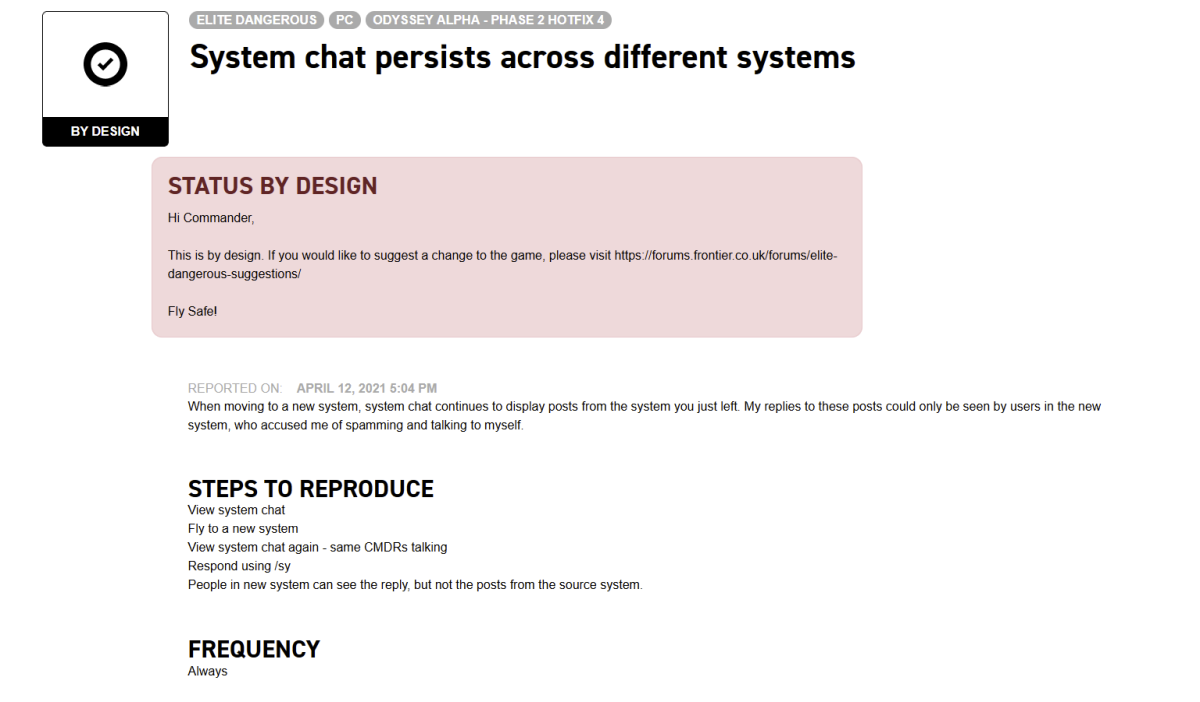Click the 'Hi Commander,' greeting text
Screen dimensions: 1200x702
(211, 218)
